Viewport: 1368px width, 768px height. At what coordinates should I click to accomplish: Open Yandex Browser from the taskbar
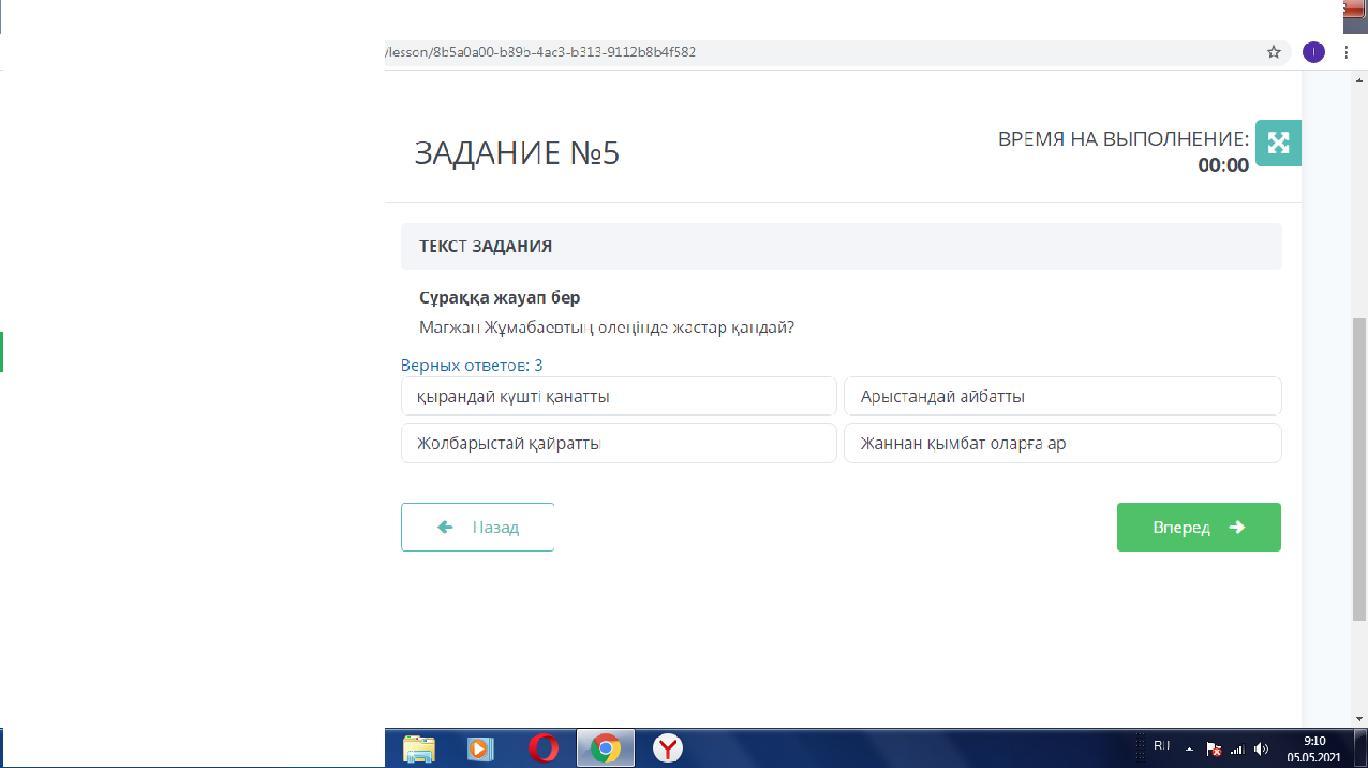click(667, 748)
